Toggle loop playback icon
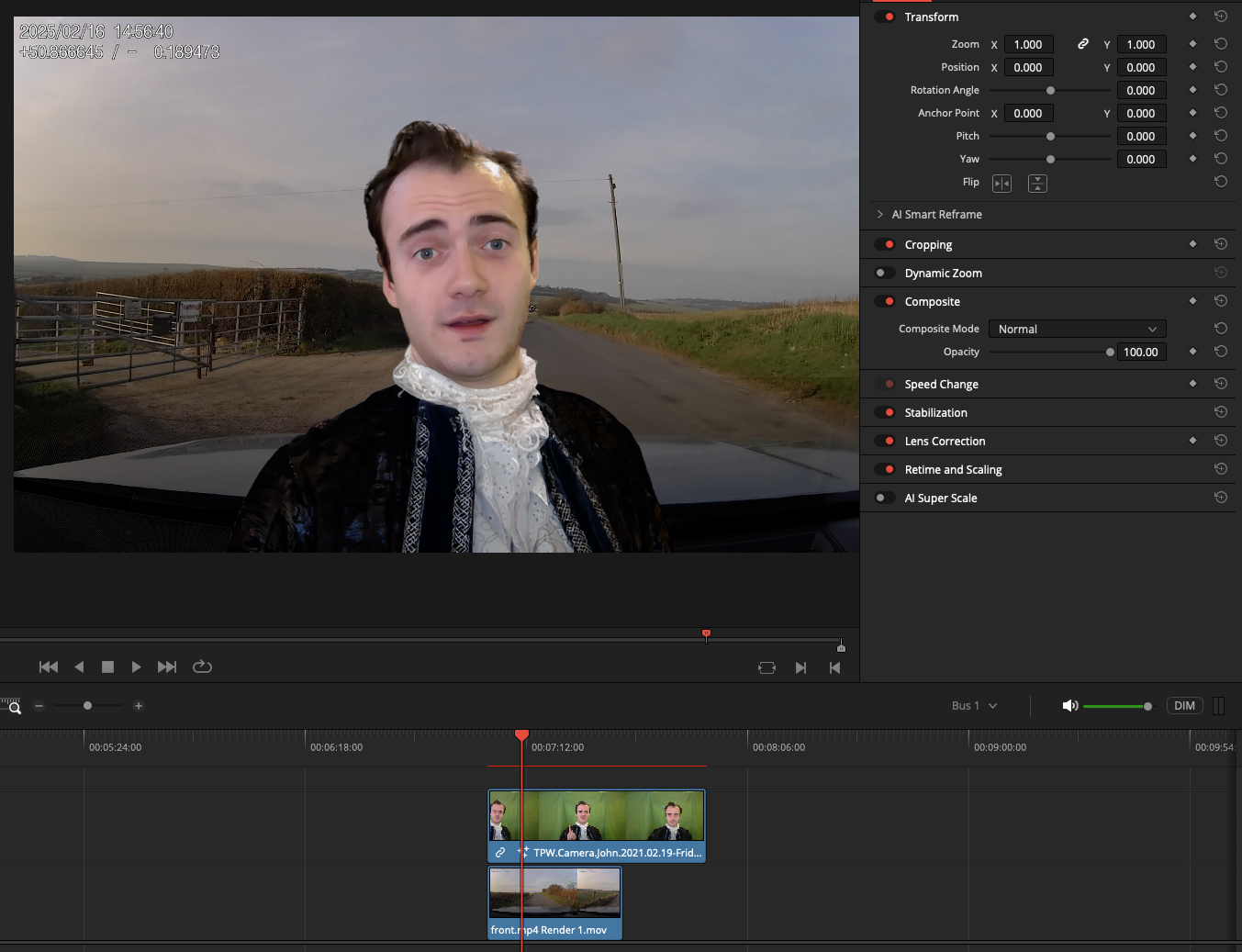 202,666
